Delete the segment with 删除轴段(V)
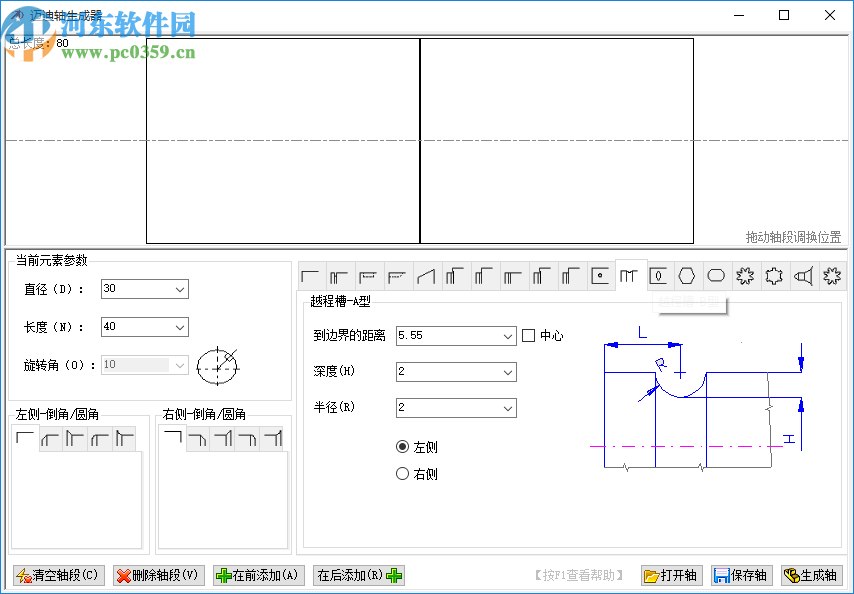The image size is (854, 594). [x=158, y=575]
